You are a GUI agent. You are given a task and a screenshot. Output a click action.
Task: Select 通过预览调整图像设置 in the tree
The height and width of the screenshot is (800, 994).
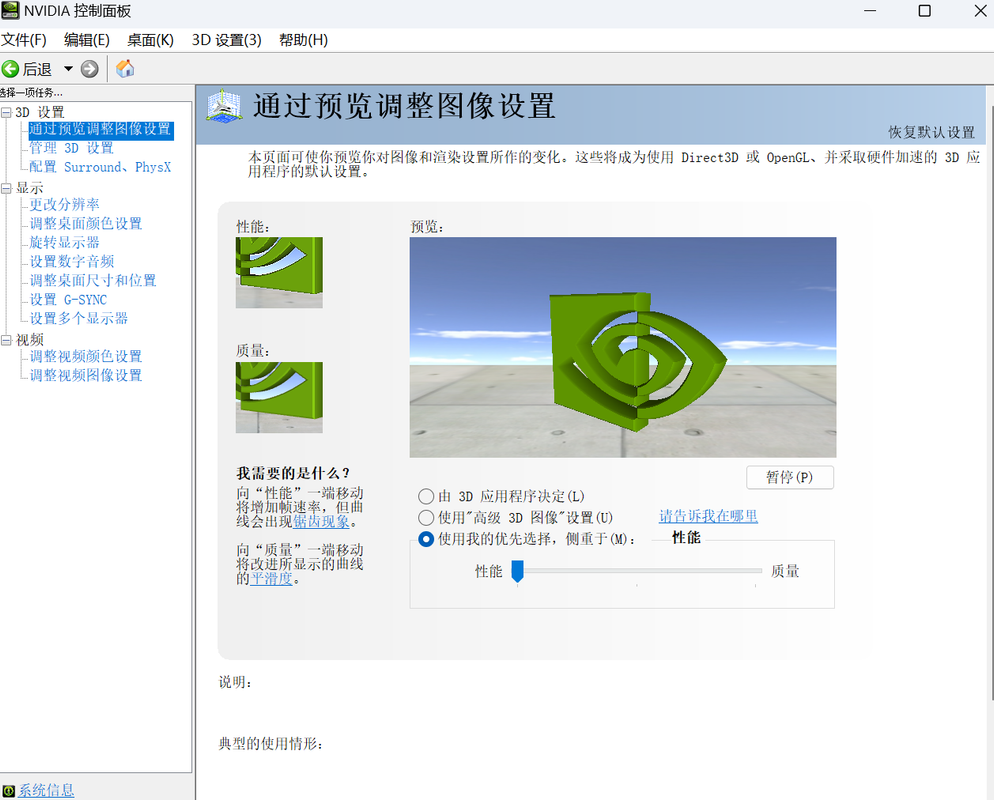point(101,129)
